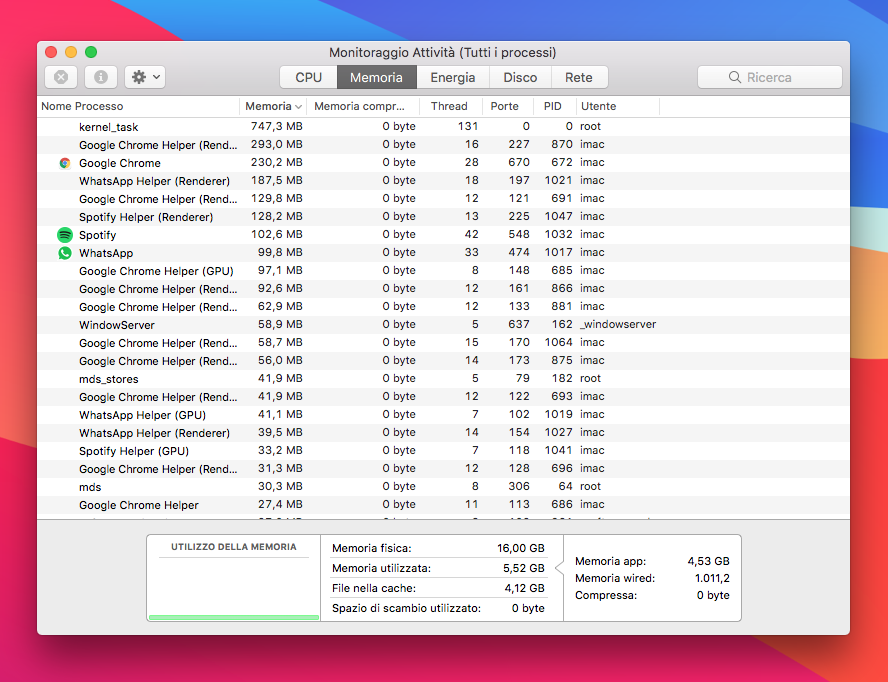Select Google Chrome Helper with 56,0 MB
The image size is (888, 682).
tap(443, 361)
